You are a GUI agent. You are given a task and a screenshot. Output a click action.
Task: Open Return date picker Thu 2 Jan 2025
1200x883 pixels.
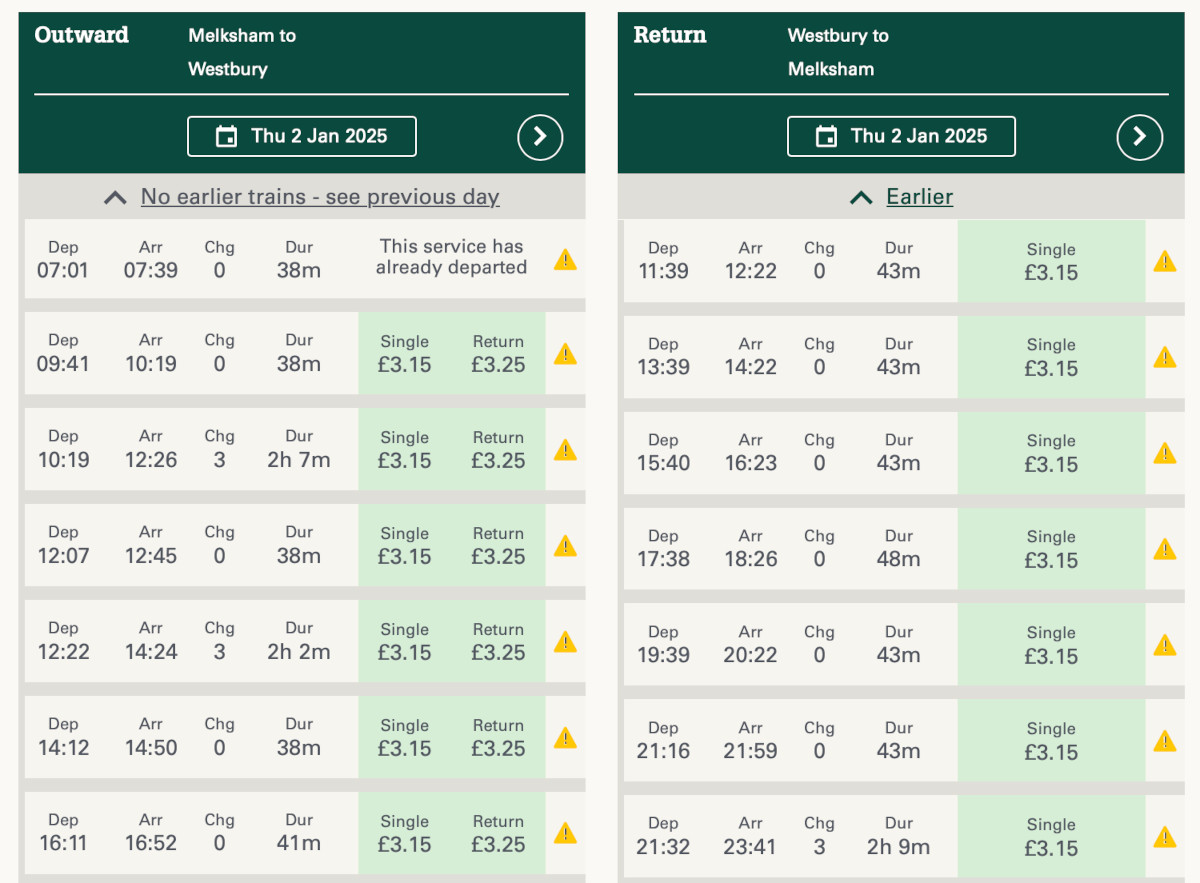pyautogui.click(x=901, y=137)
